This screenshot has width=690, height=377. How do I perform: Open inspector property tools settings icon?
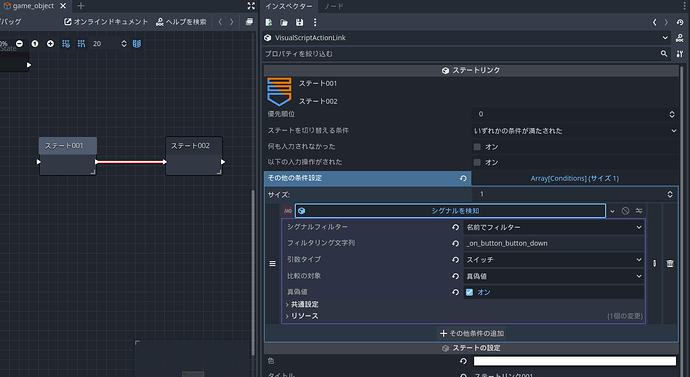[x=680, y=54]
